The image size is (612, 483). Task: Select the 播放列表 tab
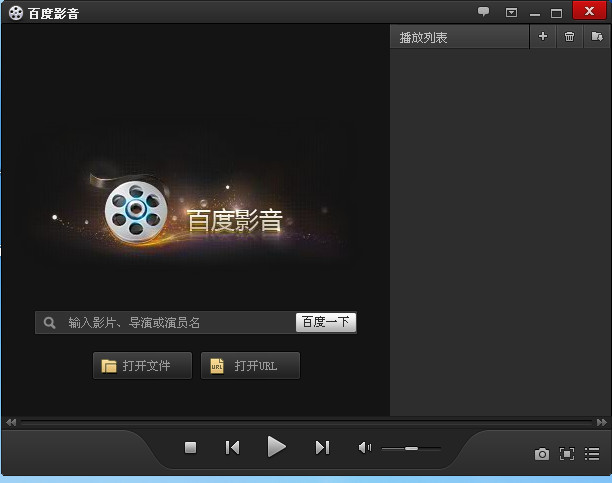(x=424, y=38)
